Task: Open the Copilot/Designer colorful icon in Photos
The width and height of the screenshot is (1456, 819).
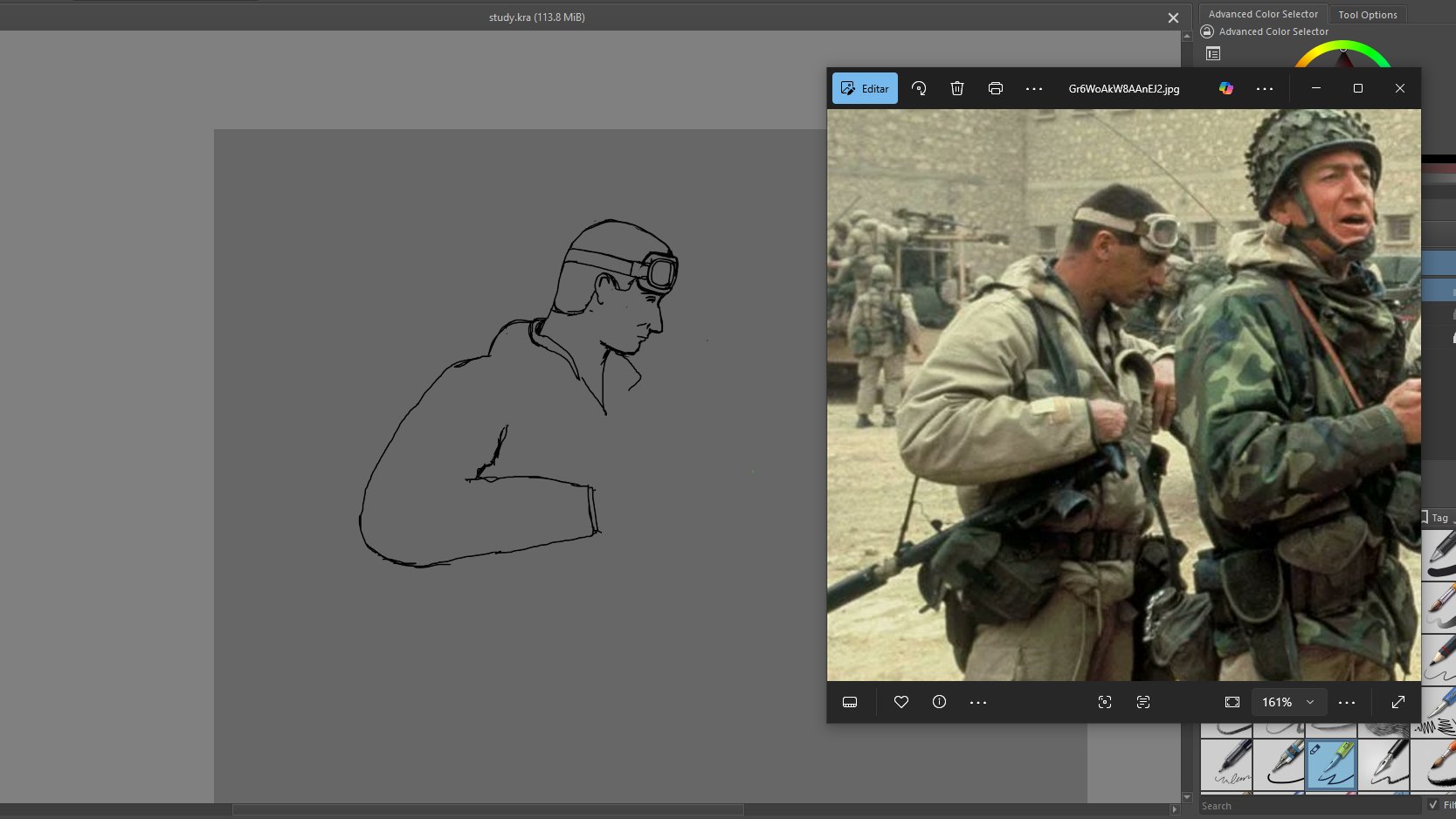Action: [x=1226, y=88]
